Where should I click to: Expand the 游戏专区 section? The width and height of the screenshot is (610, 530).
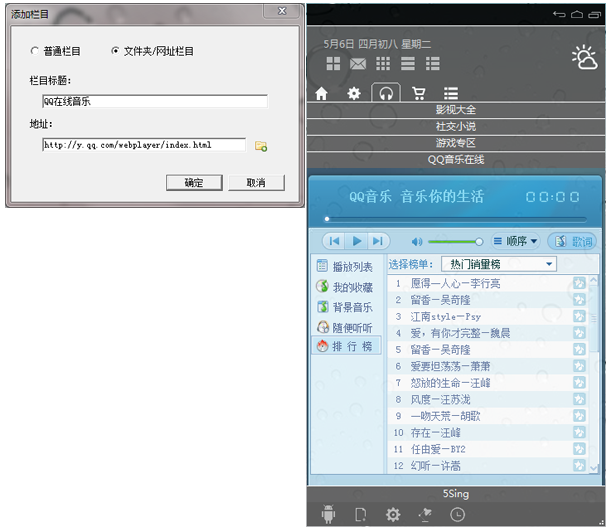pyautogui.click(x=456, y=143)
